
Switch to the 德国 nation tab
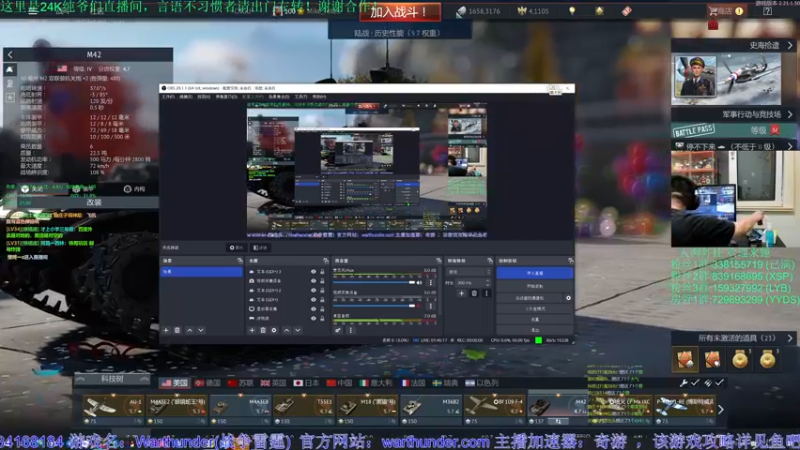(208, 383)
